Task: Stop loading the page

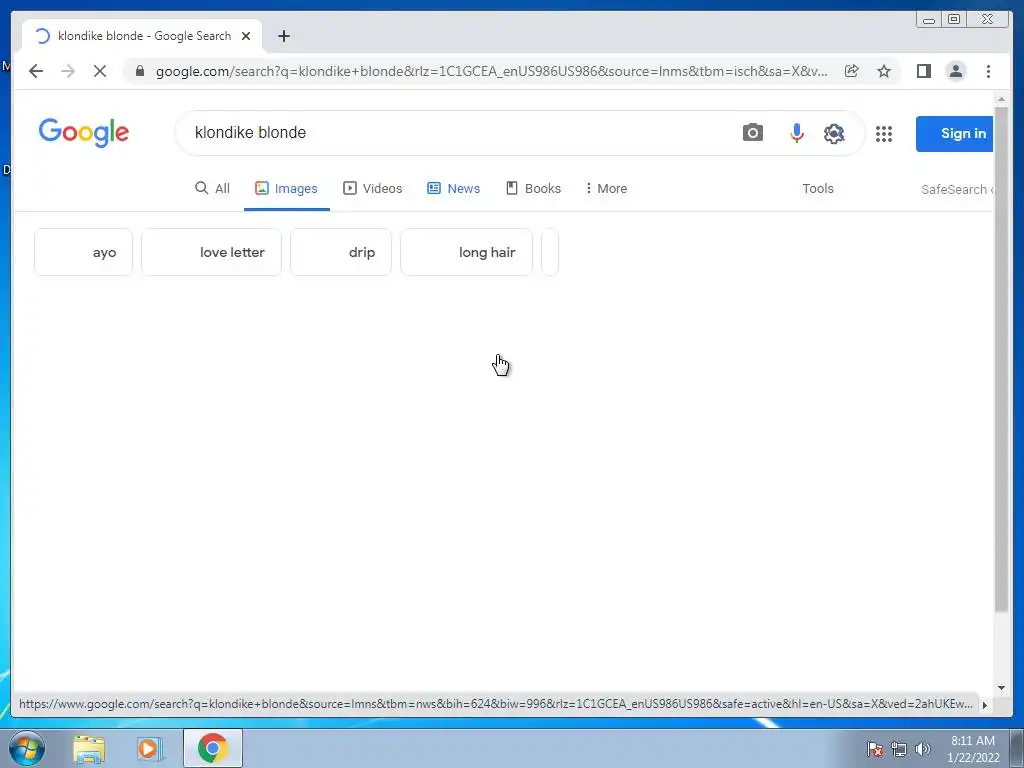Action: point(100,71)
